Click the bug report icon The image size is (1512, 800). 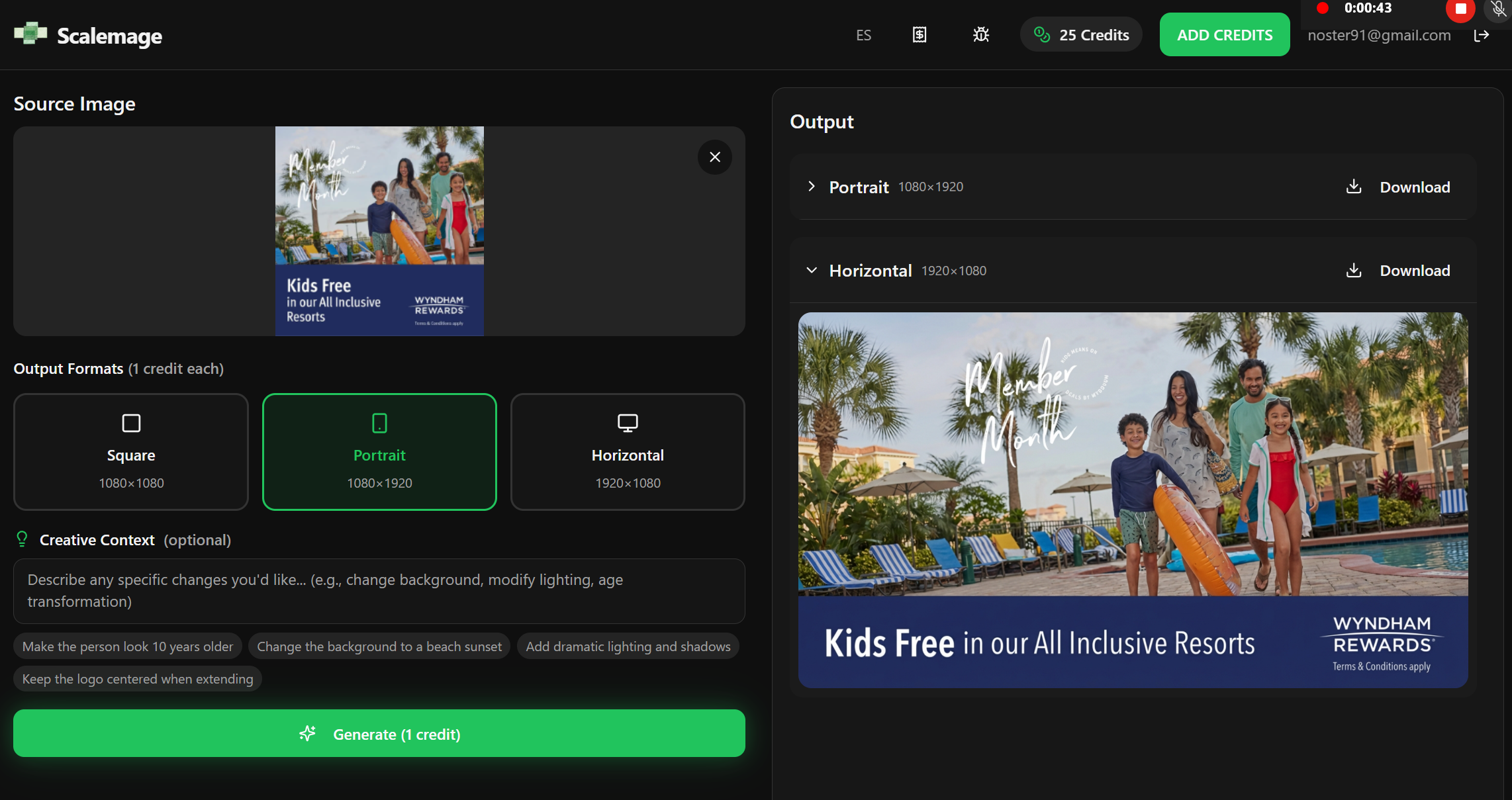[980, 34]
